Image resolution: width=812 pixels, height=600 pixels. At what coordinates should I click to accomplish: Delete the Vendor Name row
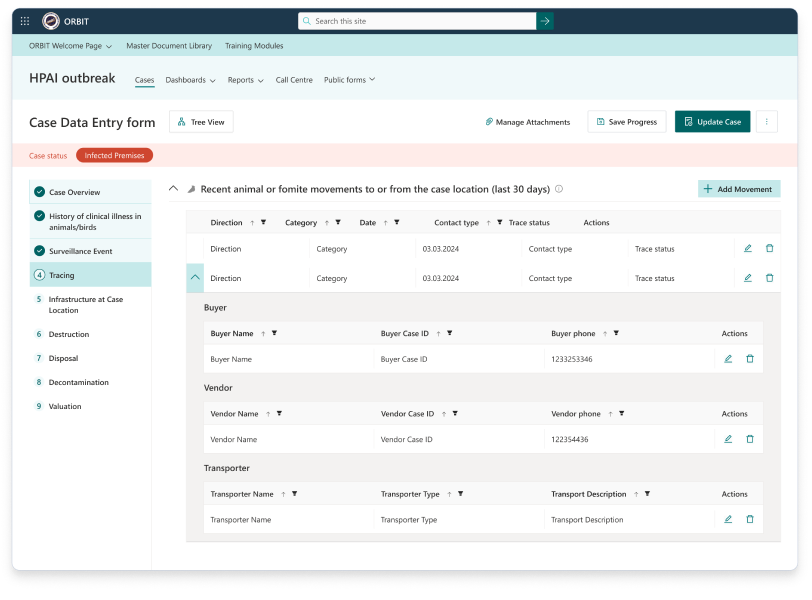click(x=750, y=439)
